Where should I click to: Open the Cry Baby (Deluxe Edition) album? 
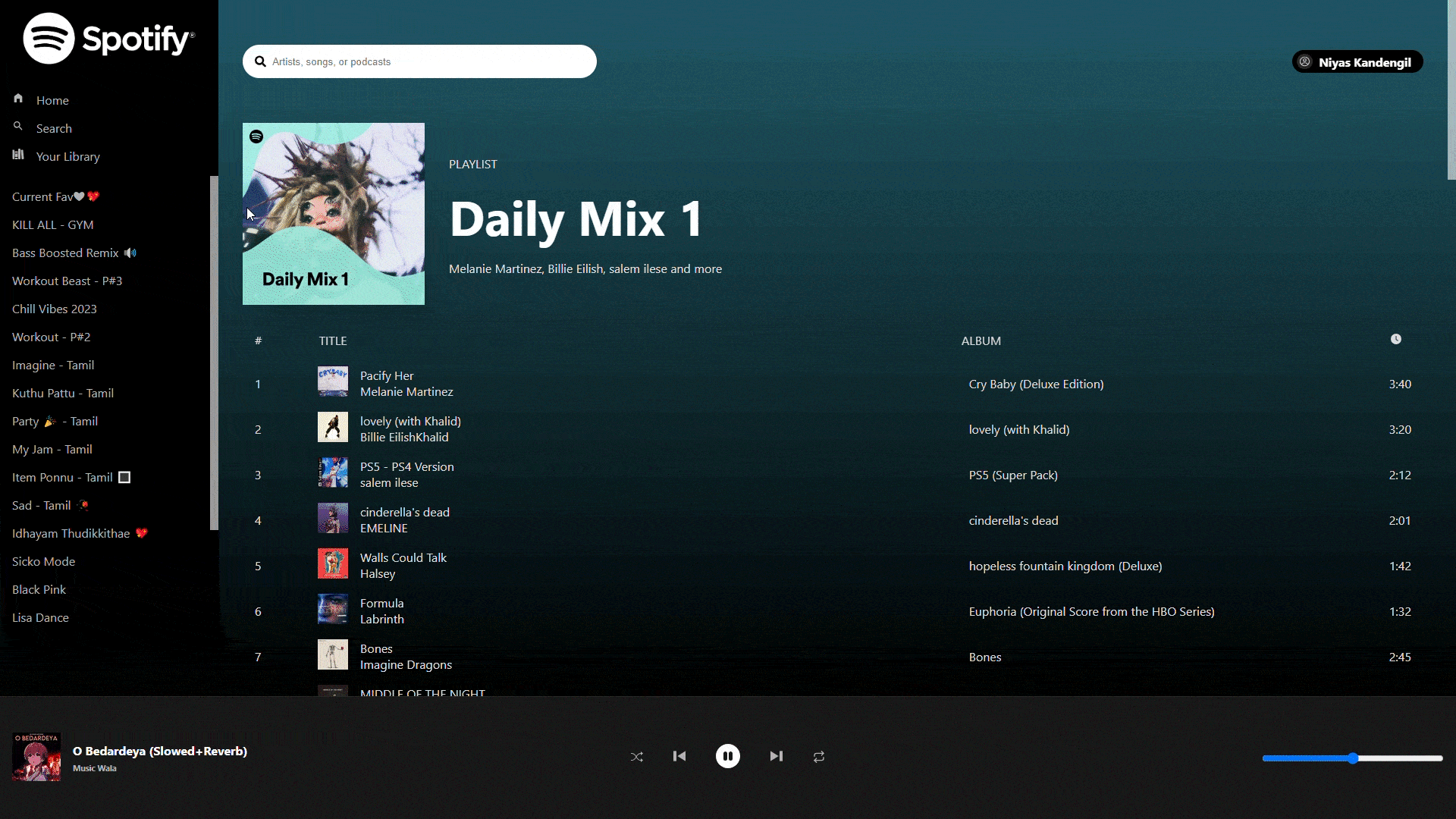click(x=1036, y=384)
